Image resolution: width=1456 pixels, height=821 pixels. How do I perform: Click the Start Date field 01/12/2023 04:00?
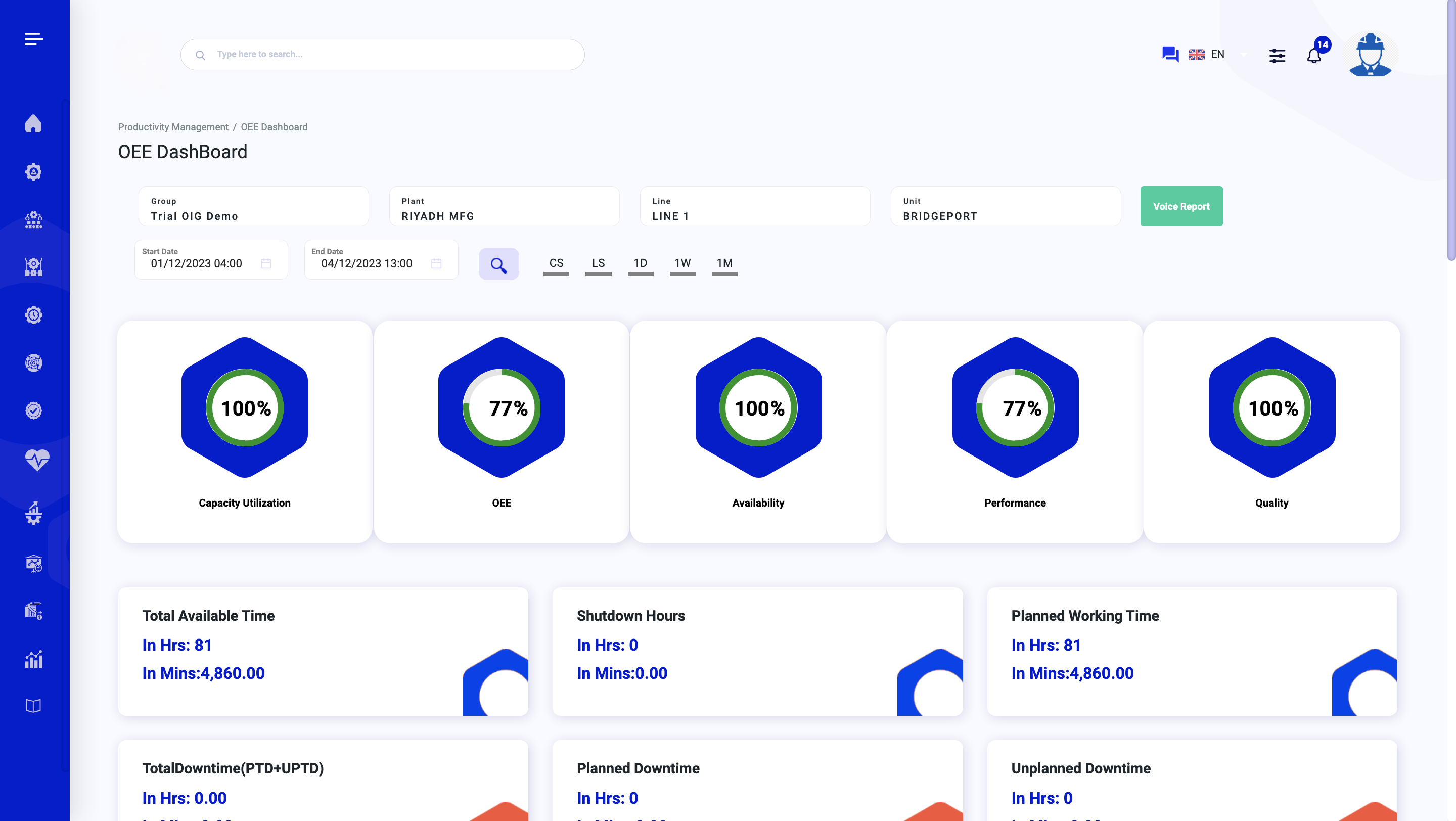click(x=211, y=259)
